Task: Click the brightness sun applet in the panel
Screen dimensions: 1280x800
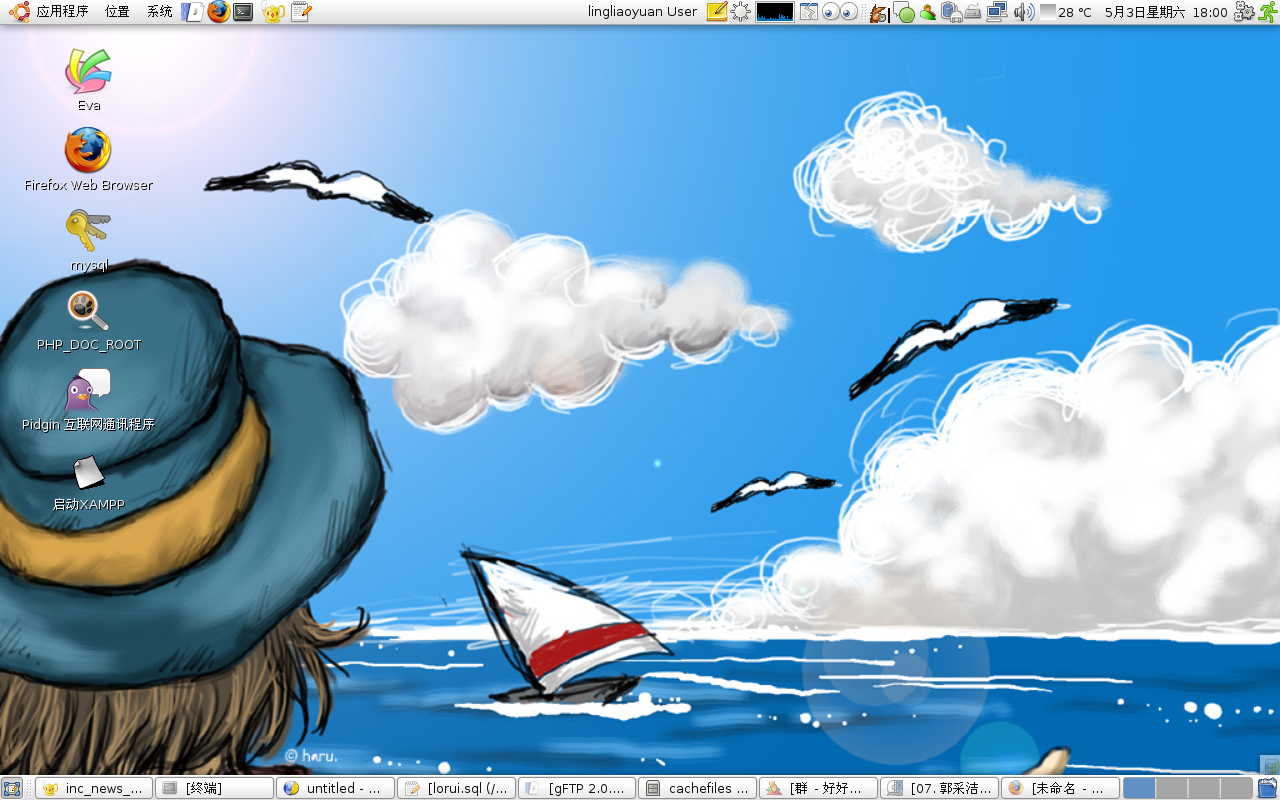Action: coord(741,12)
